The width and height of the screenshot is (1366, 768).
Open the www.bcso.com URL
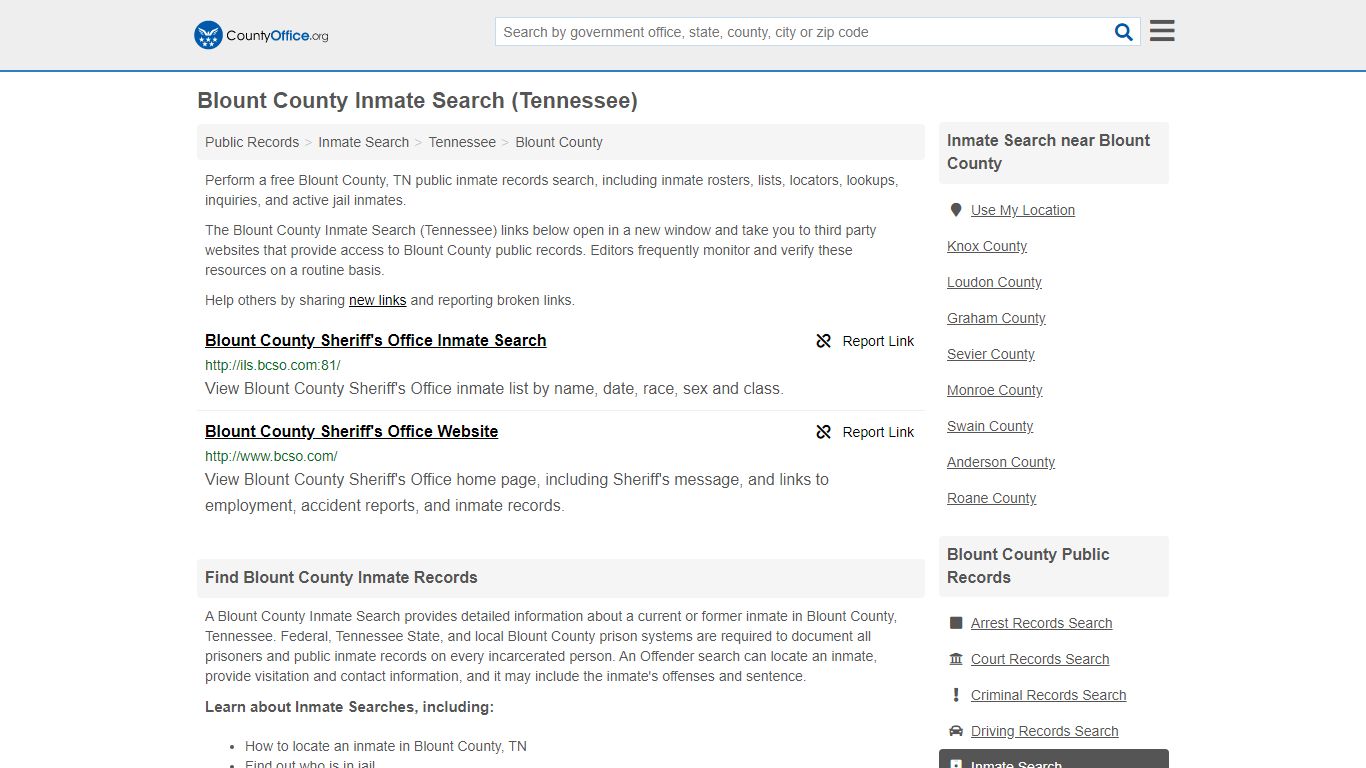(271, 456)
